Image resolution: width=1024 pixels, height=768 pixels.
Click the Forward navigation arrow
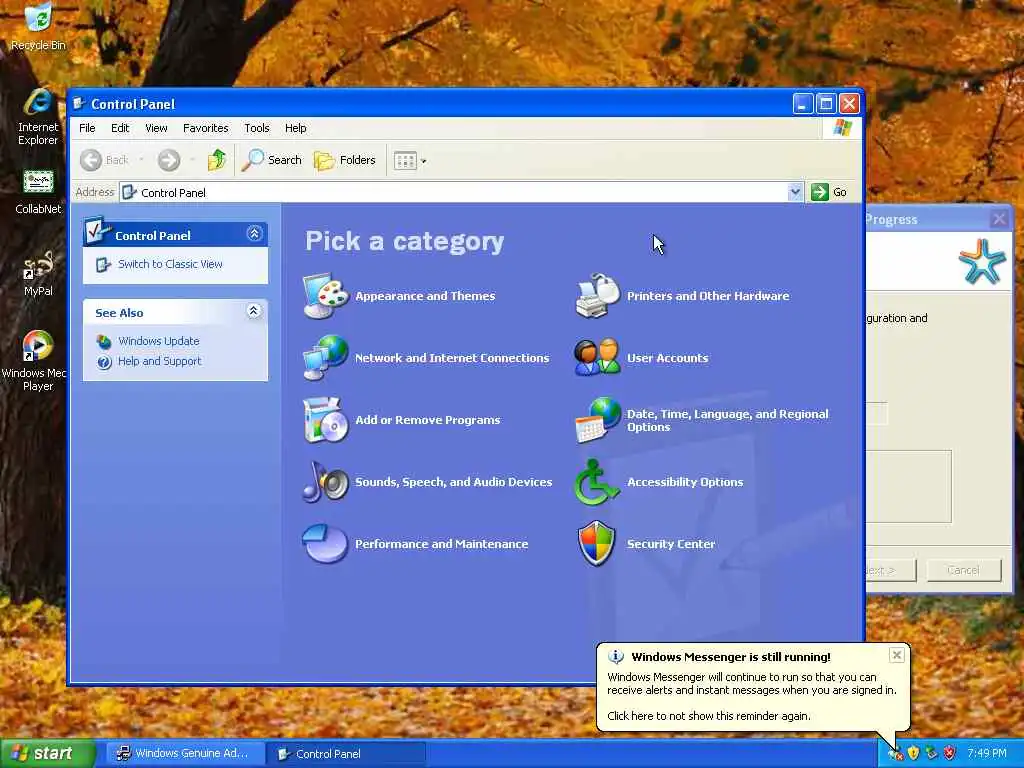[x=169, y=160]
